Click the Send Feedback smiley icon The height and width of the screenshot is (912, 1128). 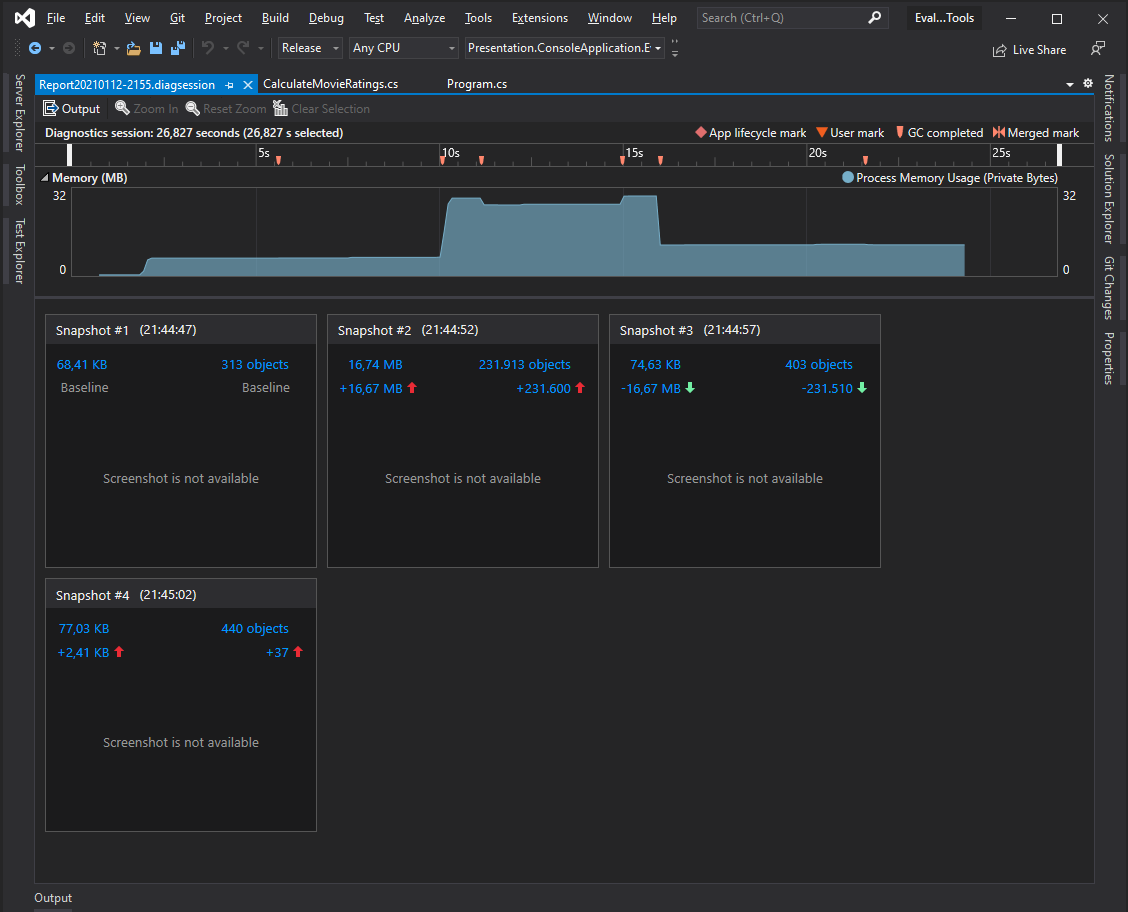[x=1099, y=49]
